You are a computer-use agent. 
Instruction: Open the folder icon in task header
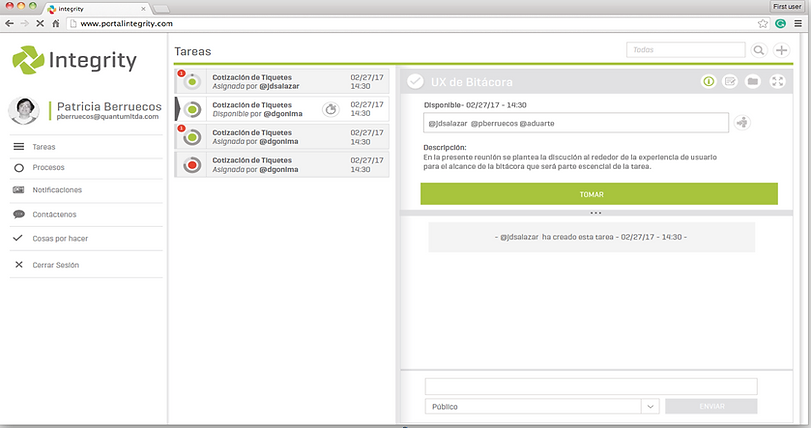pyautogui.click(x=753, y=81)
